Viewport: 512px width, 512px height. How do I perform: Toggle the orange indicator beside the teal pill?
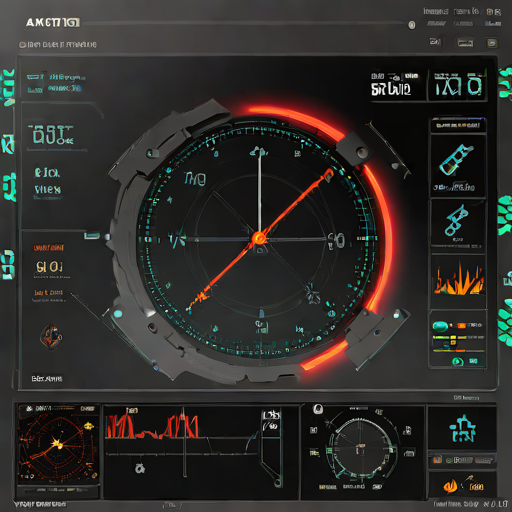pos(461,325)
